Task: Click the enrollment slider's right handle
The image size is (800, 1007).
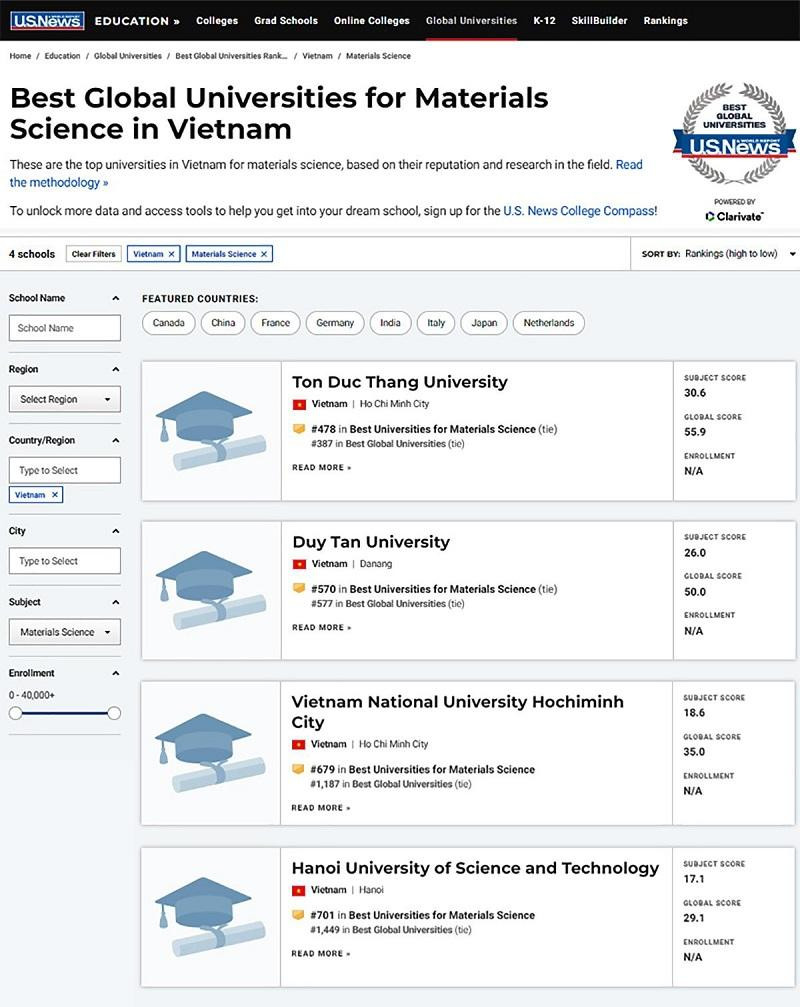Action: pos(114,713)
